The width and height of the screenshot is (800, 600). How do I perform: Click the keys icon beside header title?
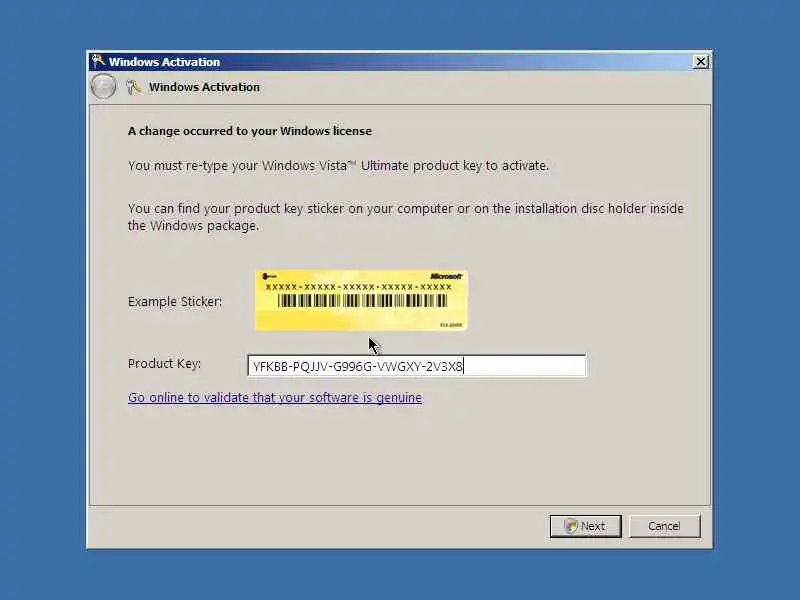tap(133, 87)
